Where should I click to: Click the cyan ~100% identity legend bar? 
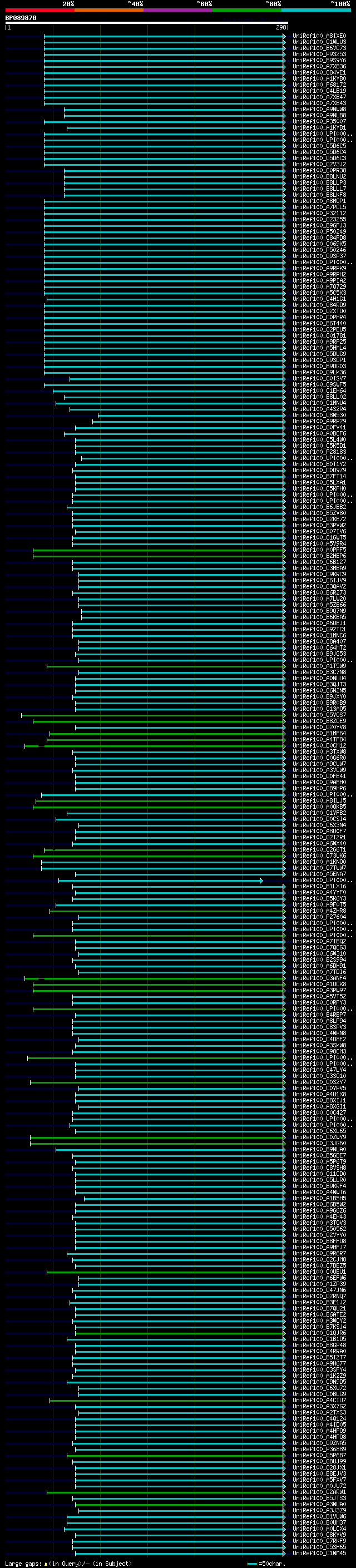point(316,10)
